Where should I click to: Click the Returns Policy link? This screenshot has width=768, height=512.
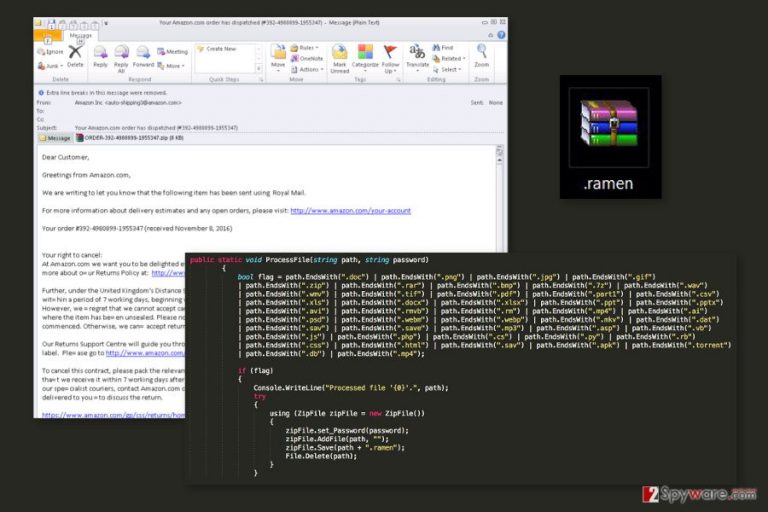[168, 273]
